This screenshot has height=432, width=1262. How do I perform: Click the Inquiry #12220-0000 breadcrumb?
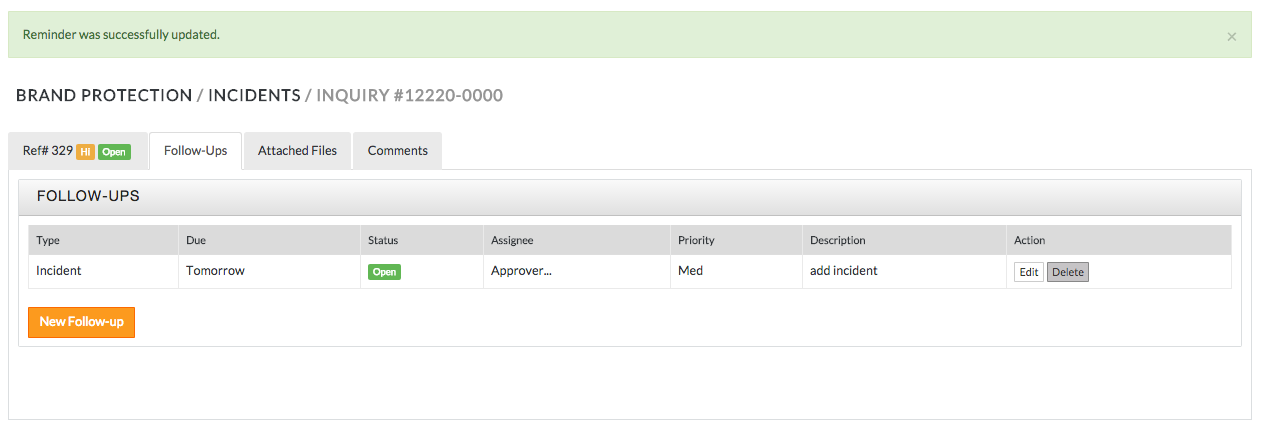click(x=410, y=96)
